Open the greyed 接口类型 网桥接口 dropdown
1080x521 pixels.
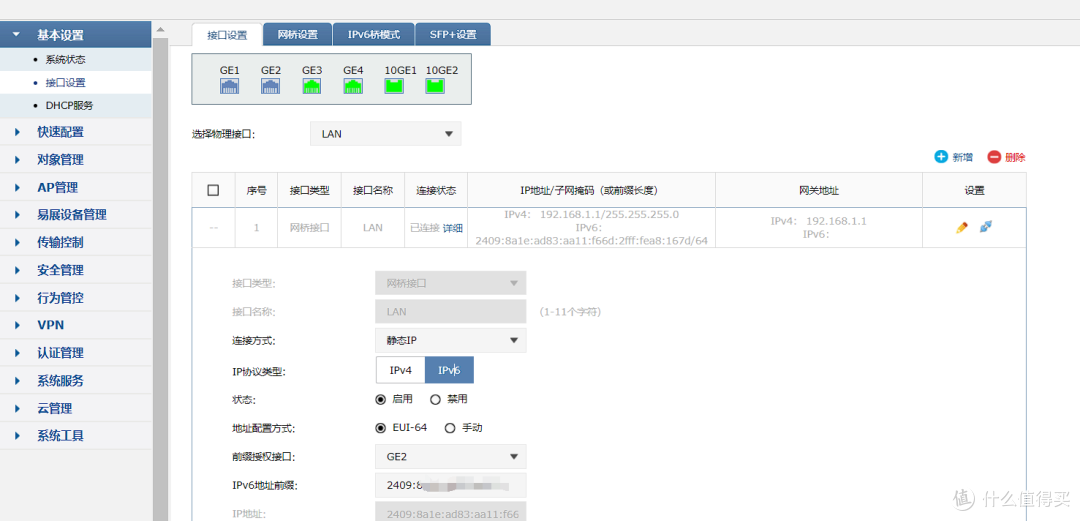click(x=451, y=283)
